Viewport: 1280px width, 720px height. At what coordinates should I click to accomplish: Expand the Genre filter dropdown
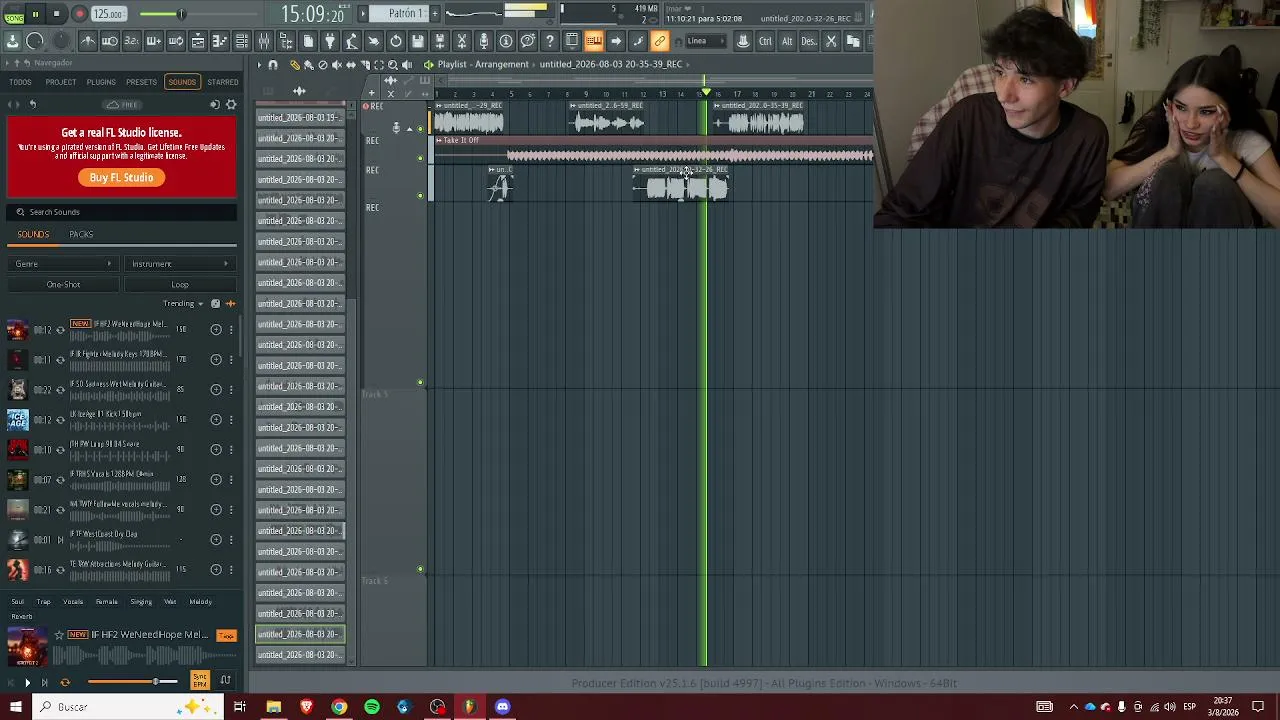62,264
